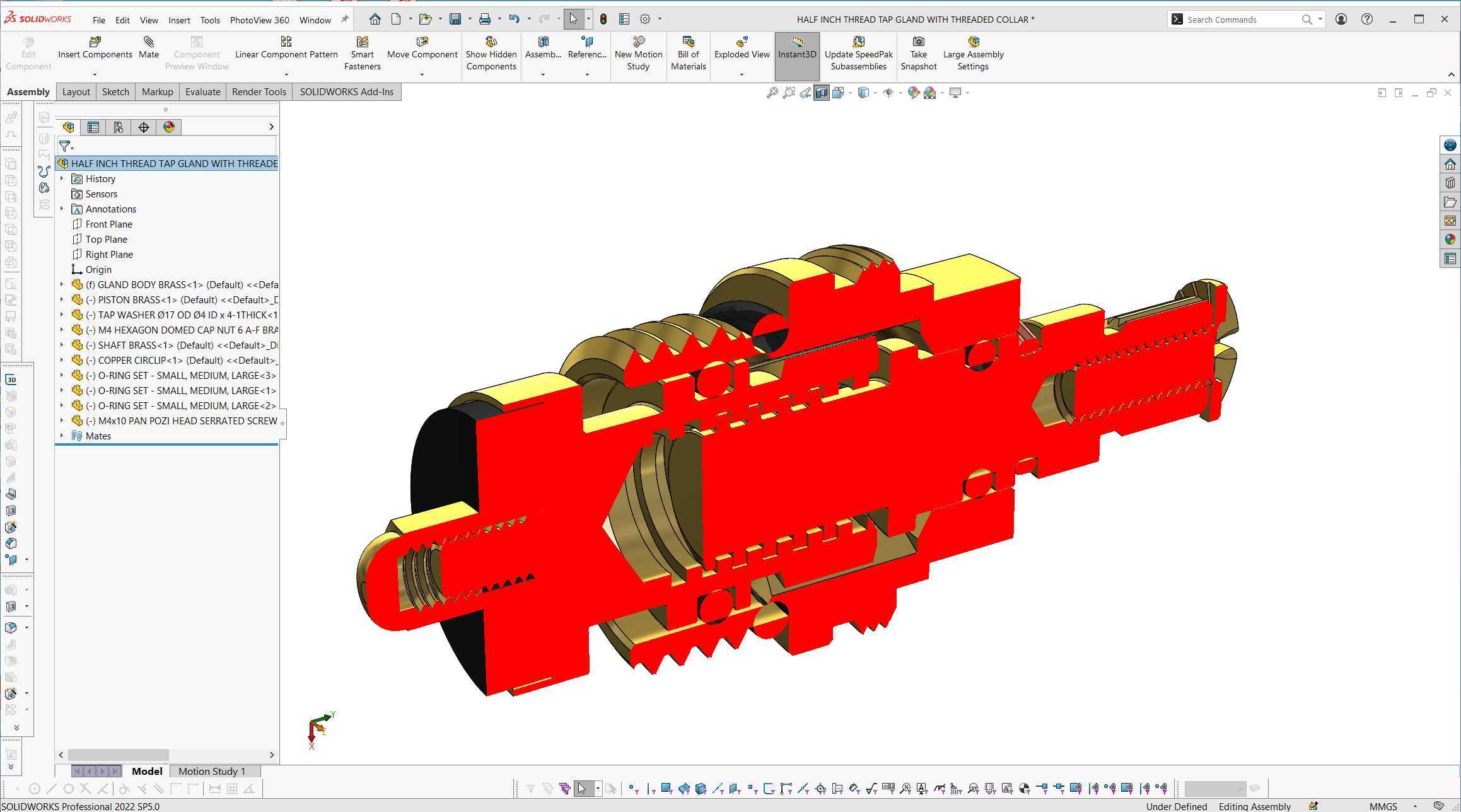Open Insert Components dropdown arrow
Image resolution: width=1461 pixels, height=812 pixels.
point(95,74)
